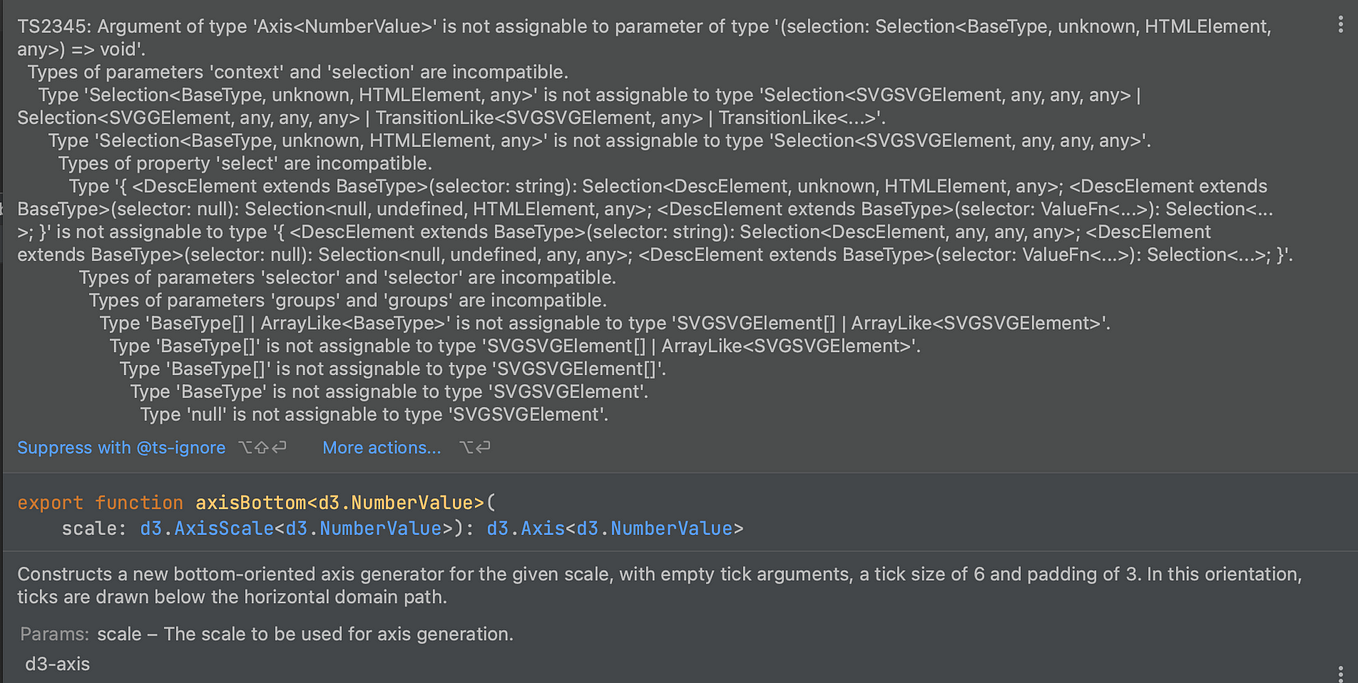This screenshot has width=1358, height=683.
Task: Click the shortcut hint after Suppress with @ts-ignore
Action: click(263, 448)
